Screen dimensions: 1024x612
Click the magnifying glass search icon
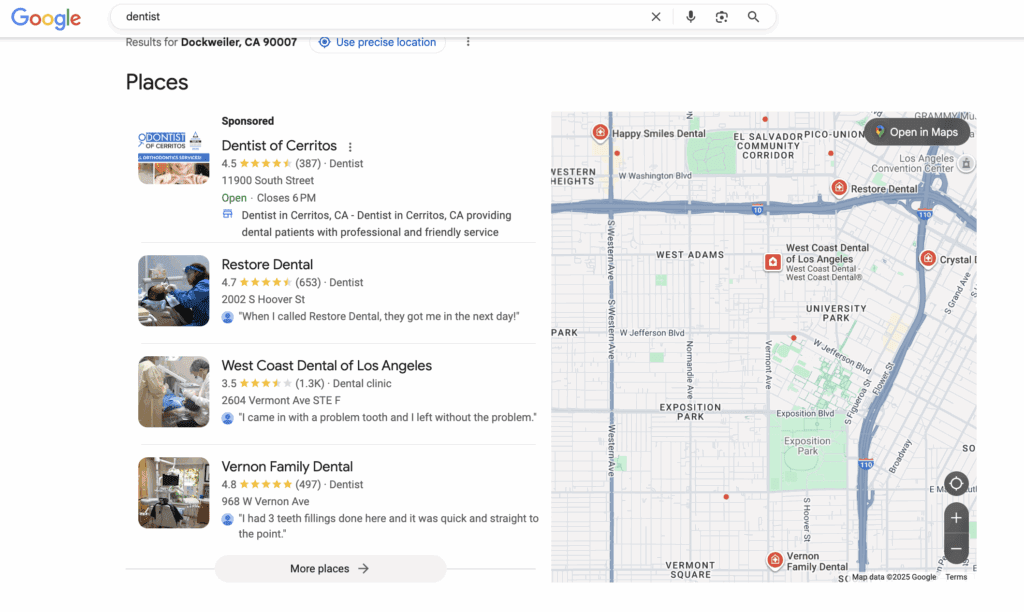753,17
